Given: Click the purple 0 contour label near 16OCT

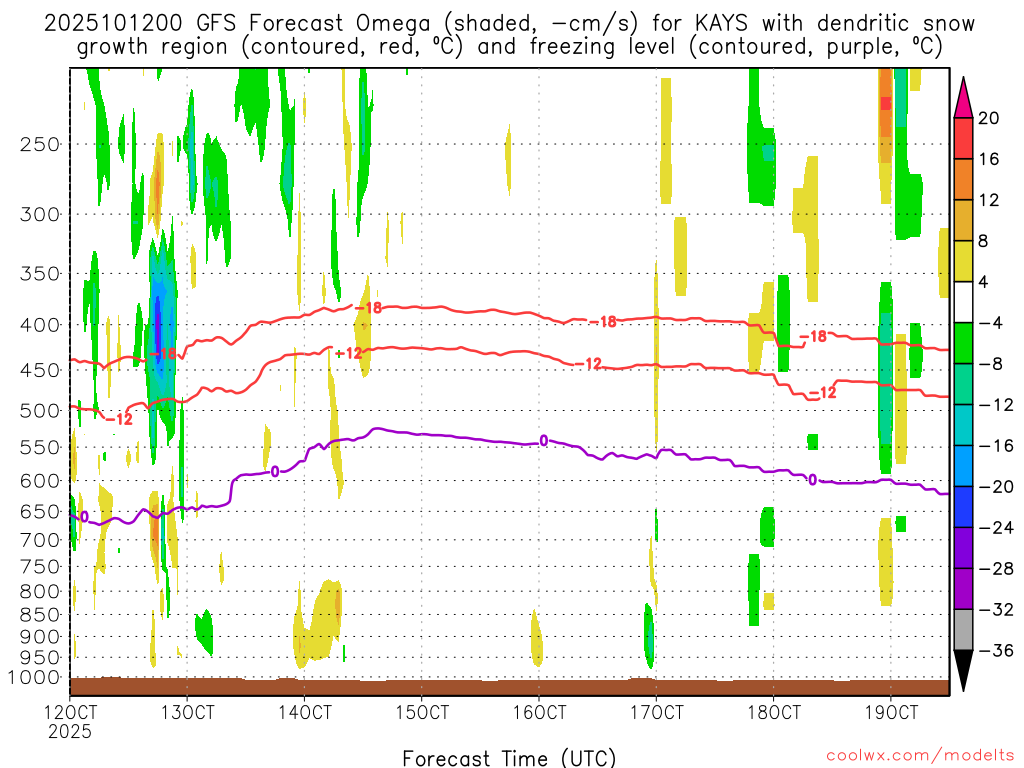Looking at the screenshot, I should click(x=544, y=440).
